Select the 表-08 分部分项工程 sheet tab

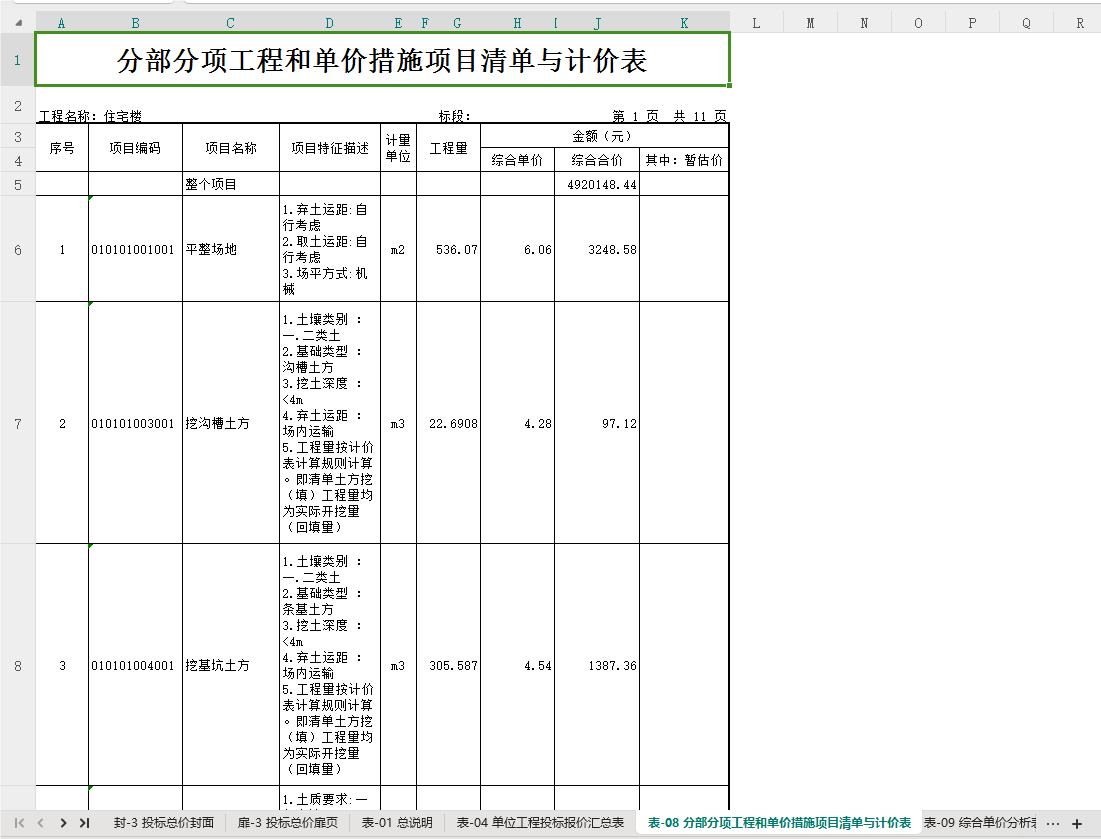[x=779, y=823]
